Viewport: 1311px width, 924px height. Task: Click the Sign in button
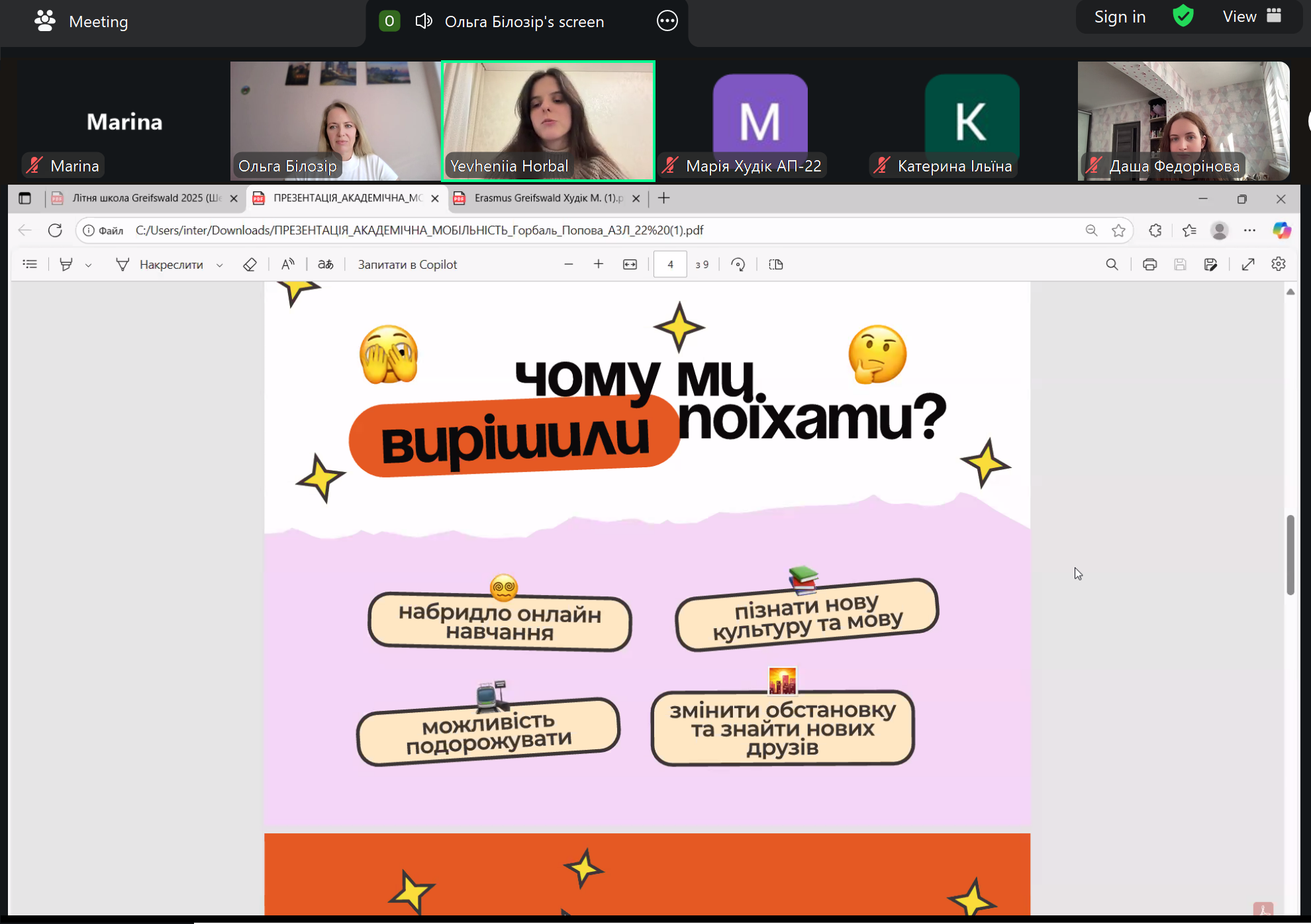click(x=1119, y=16)
